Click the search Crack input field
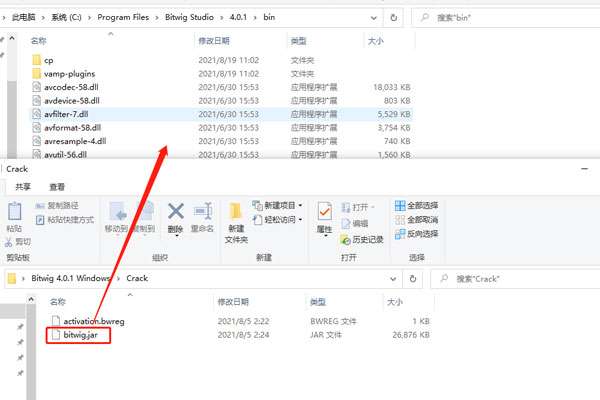The height and width of the screenshot is (400, 600). (x=517, y=279)
